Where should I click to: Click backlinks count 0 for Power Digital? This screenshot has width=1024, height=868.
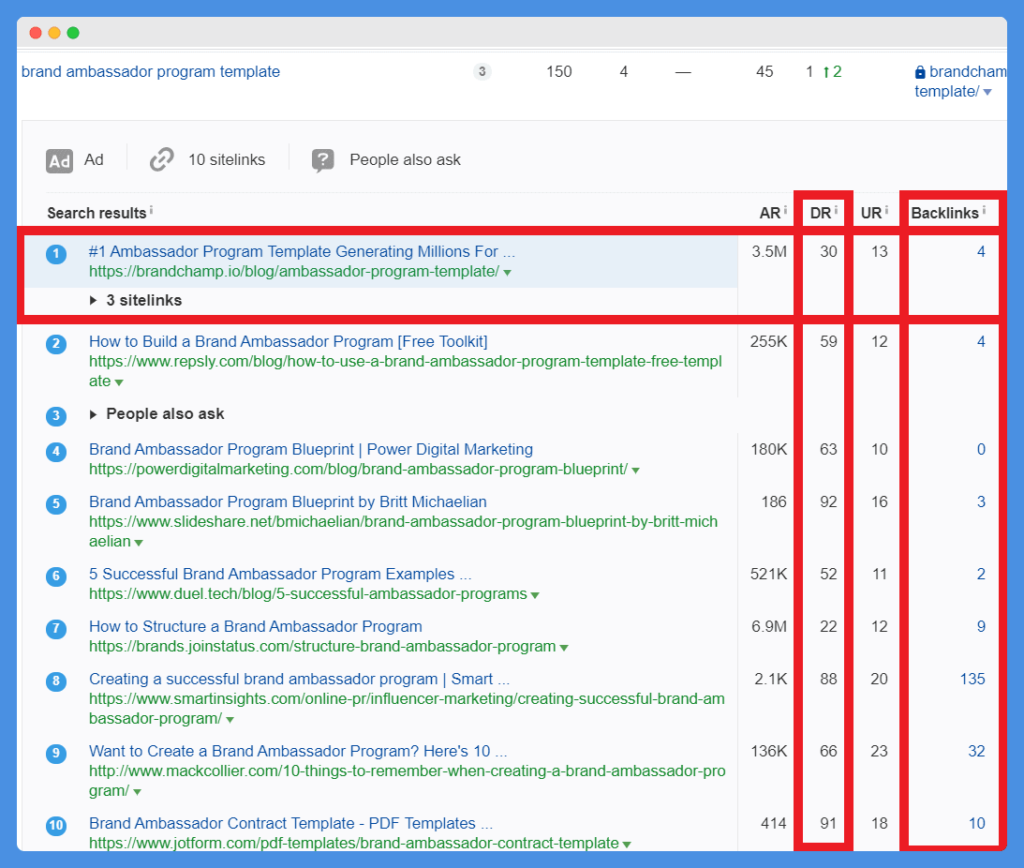(x=981, y=449)
